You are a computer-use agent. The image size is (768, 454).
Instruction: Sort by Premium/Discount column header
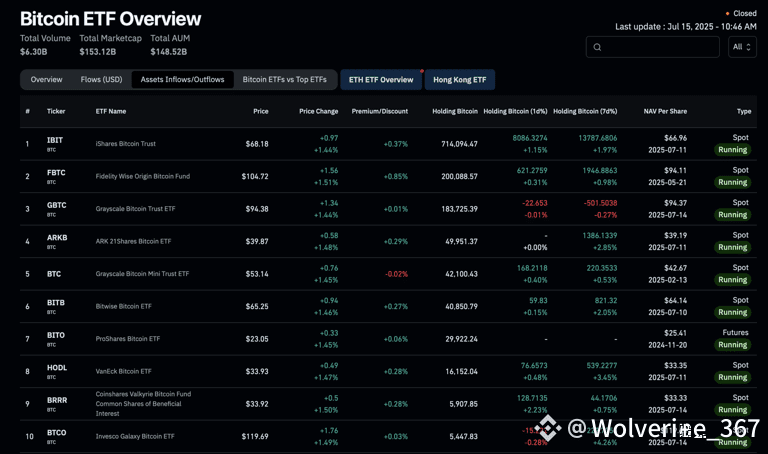380,111
